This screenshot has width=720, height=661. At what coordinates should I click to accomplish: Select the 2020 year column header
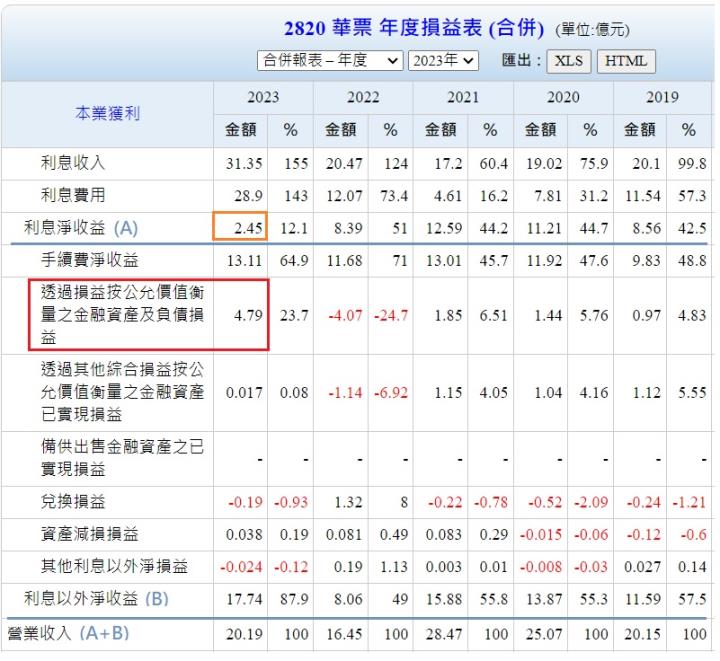click(x=563, y=97)
